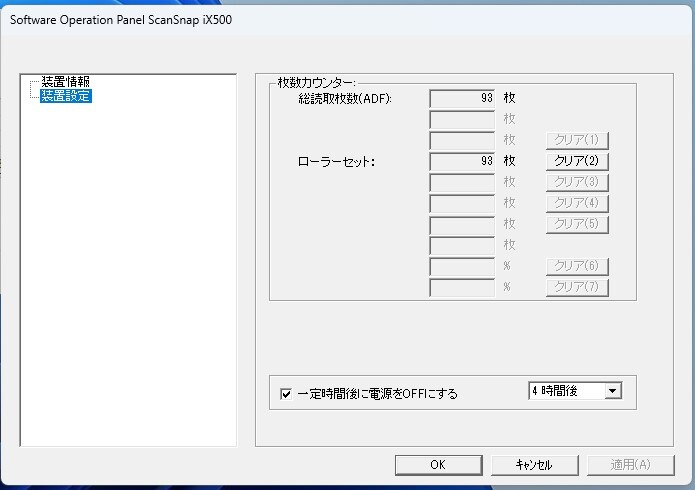The image size is (695, 490).
Task: Click the 総読取枚数(ADF) counter field
Action: click(x=462, y=98)
